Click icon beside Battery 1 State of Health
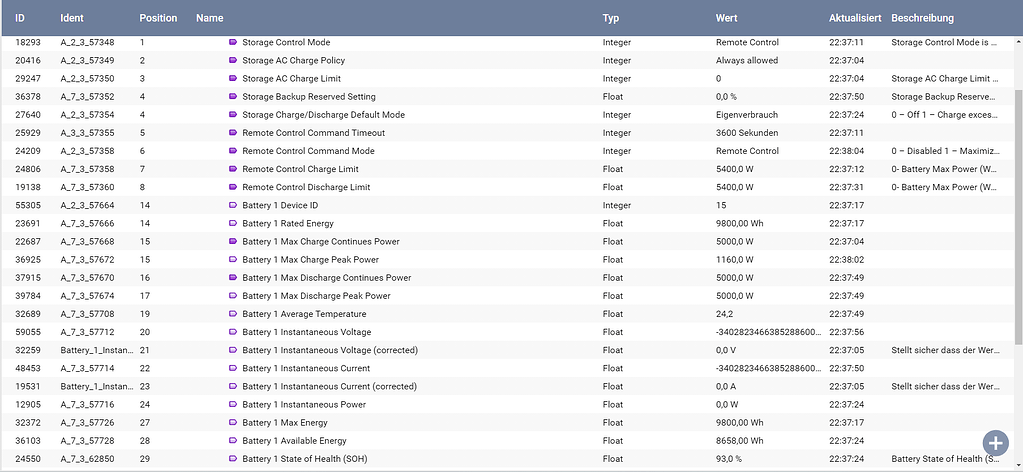 [x=233, y=459]
